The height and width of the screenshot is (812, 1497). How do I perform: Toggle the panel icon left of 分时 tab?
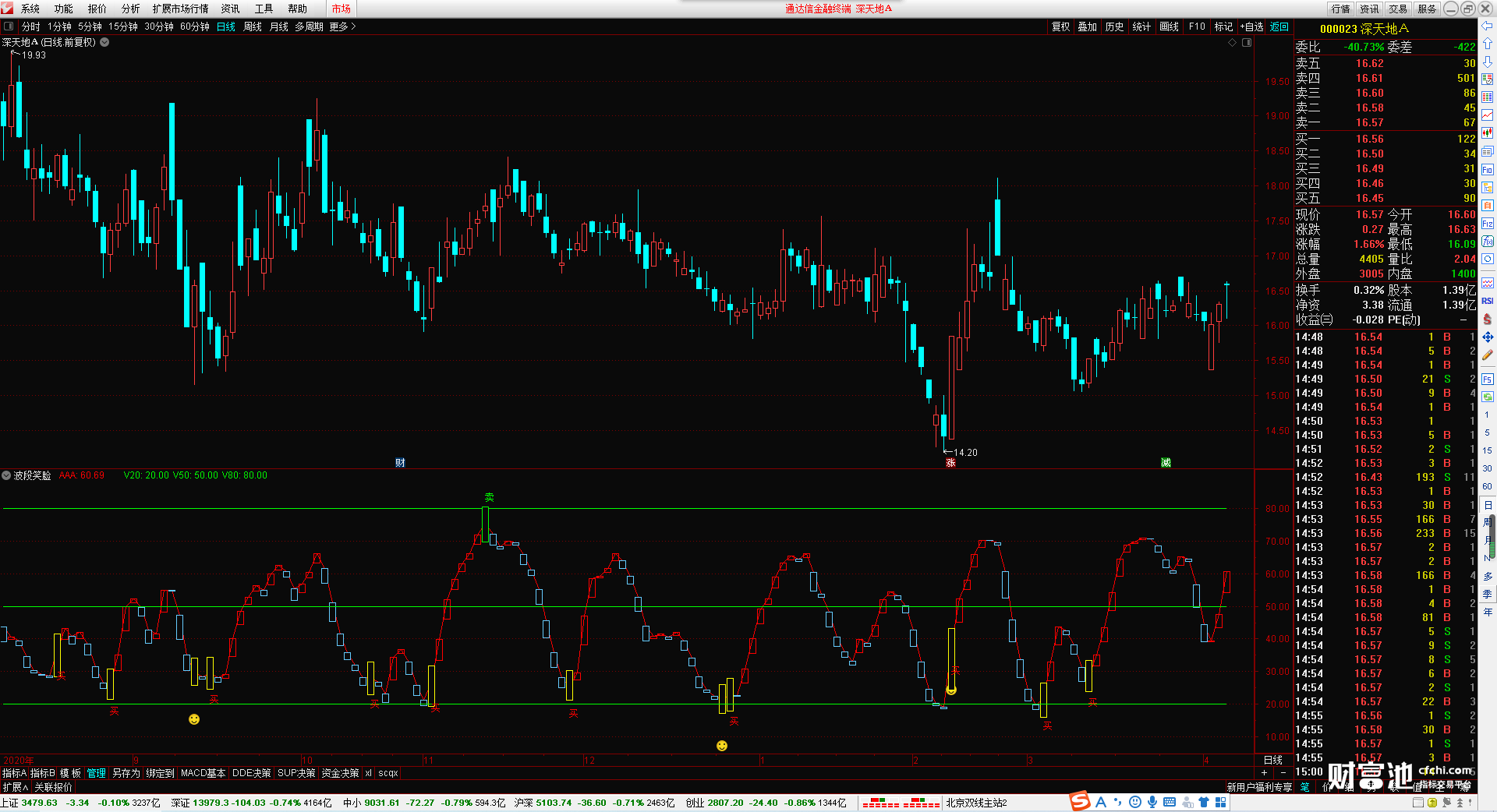coord(9,26)
